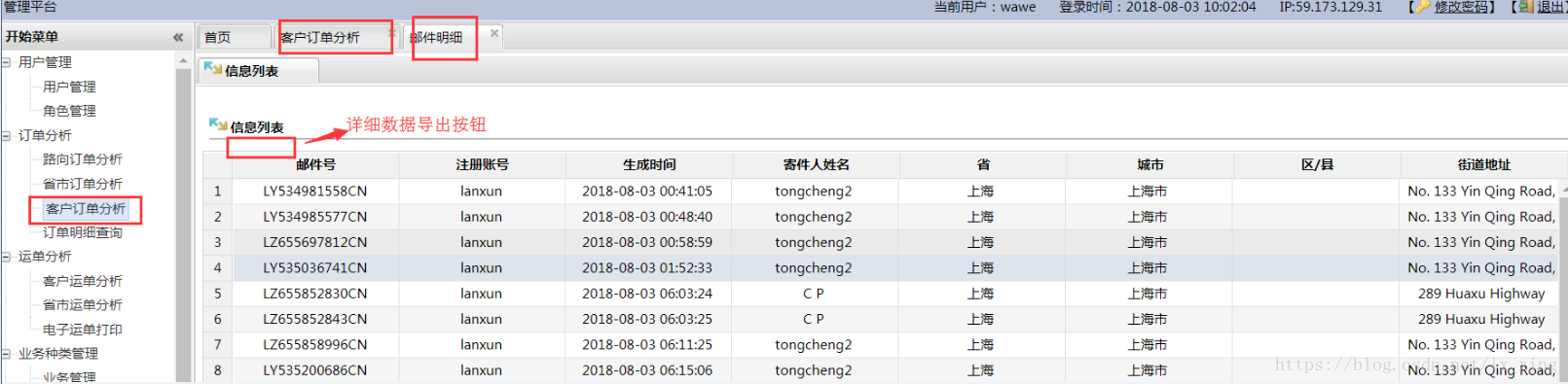Click the IP:59.173.129.31 text
This screenshot has height=384, width=1568.
pos(1331,7)
